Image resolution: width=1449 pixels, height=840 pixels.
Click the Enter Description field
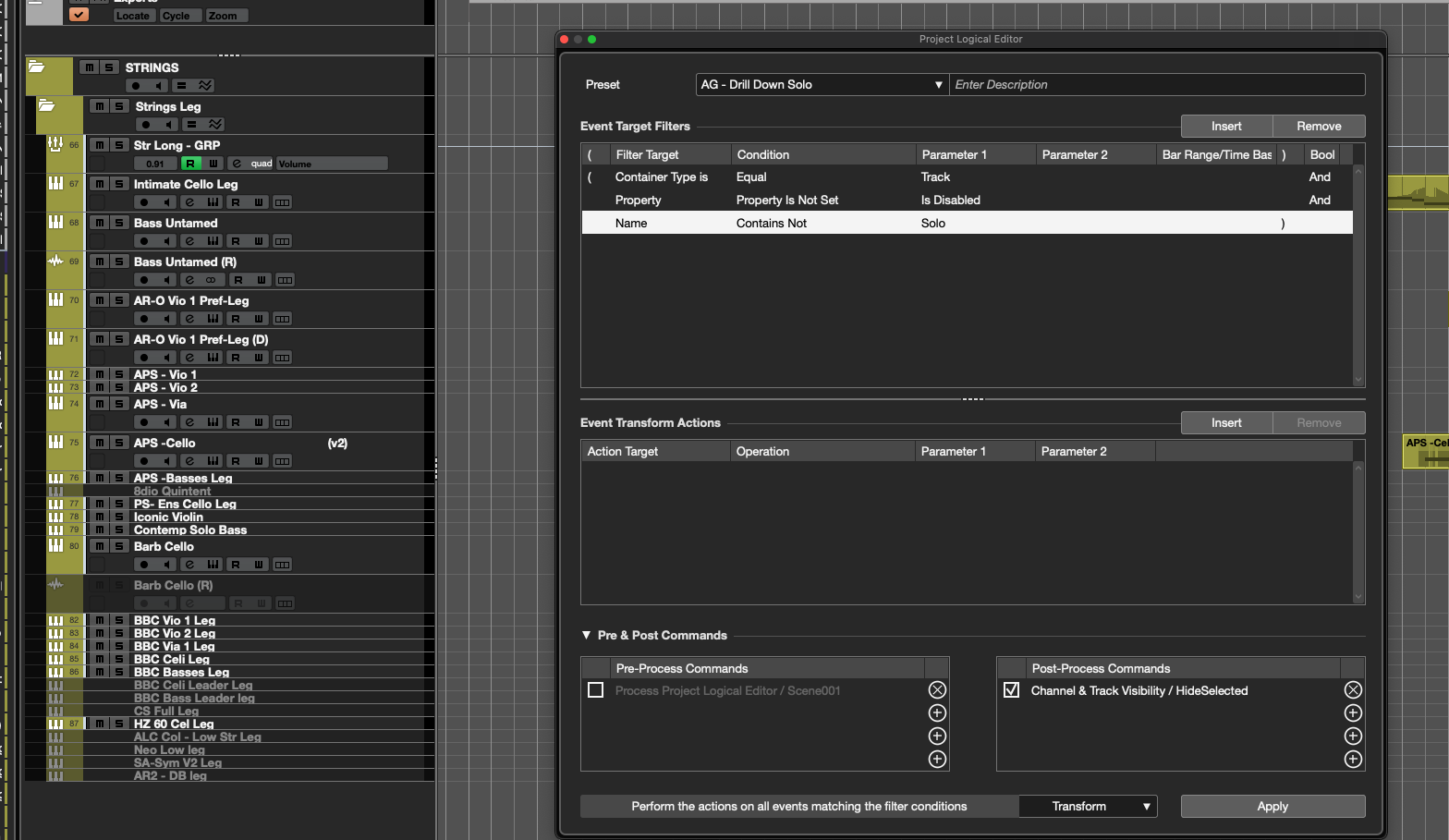click(1157, 84)
